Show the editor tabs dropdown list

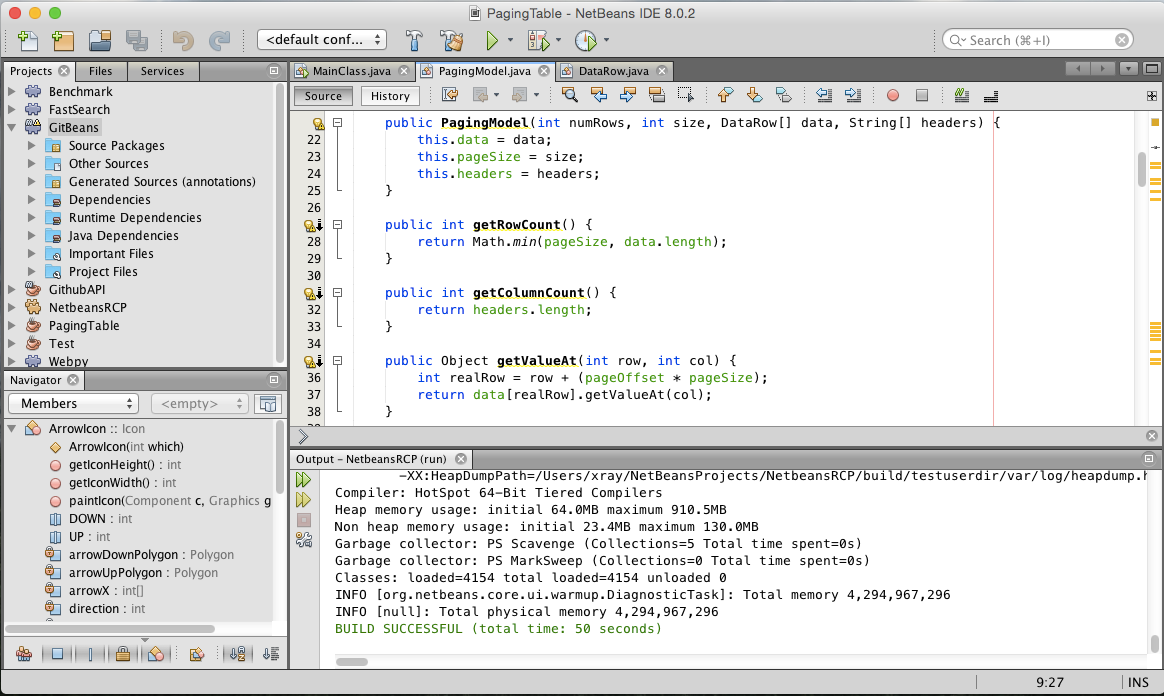[1128, 68]
